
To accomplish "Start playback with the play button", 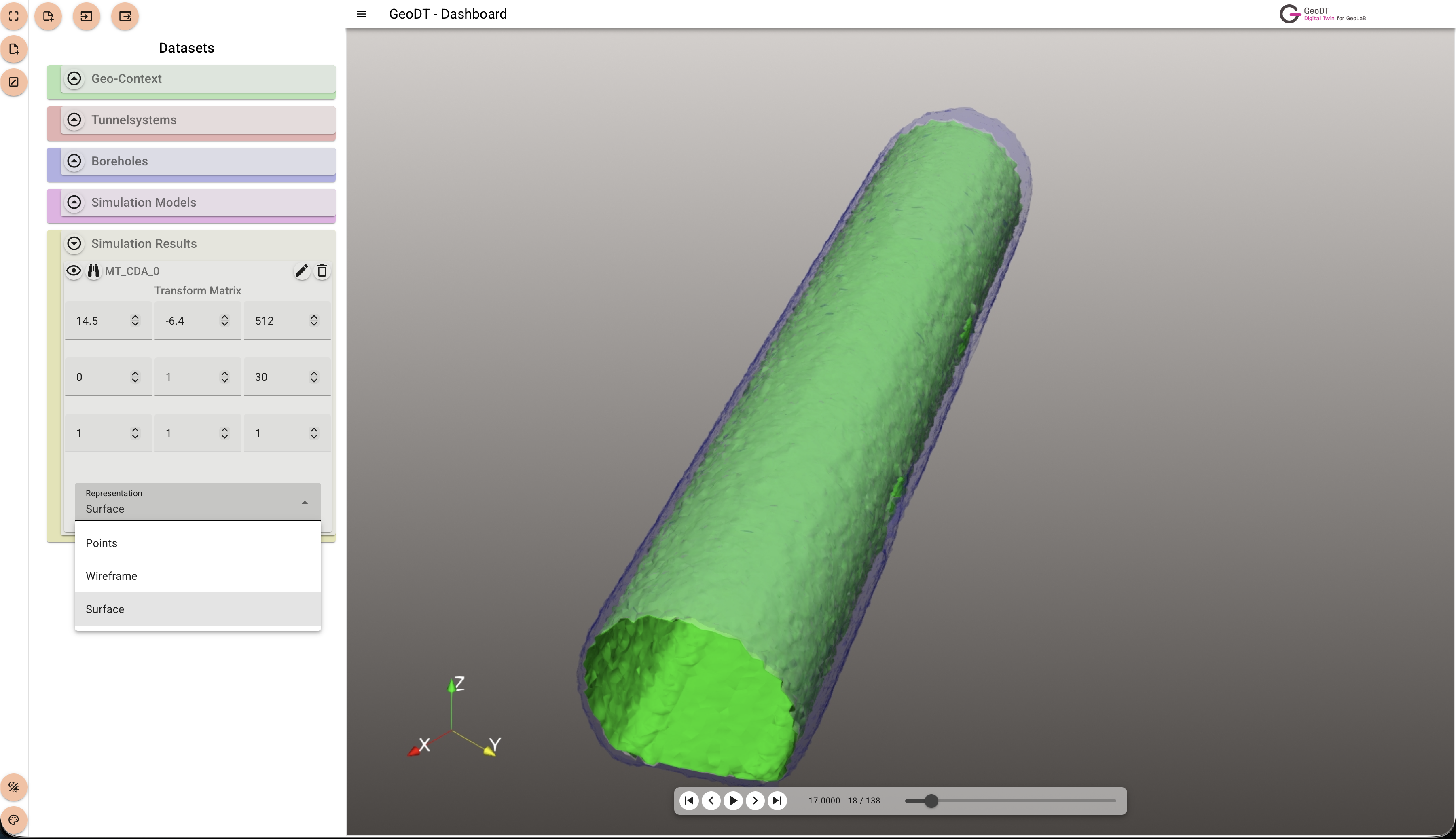I will (x=733, y=801).
